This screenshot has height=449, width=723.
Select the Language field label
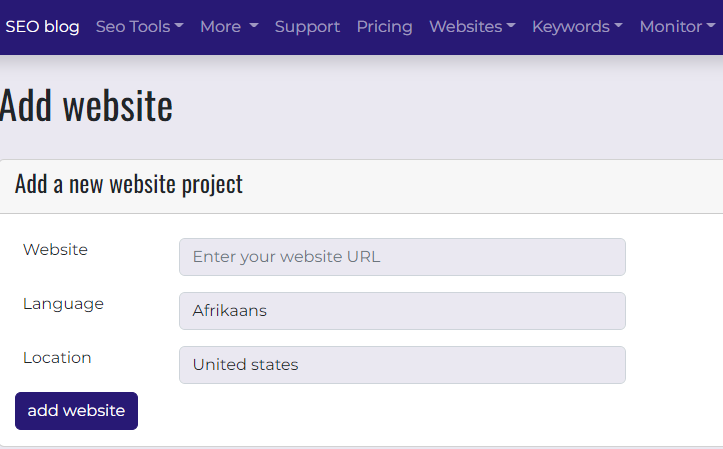click(63, 304)
